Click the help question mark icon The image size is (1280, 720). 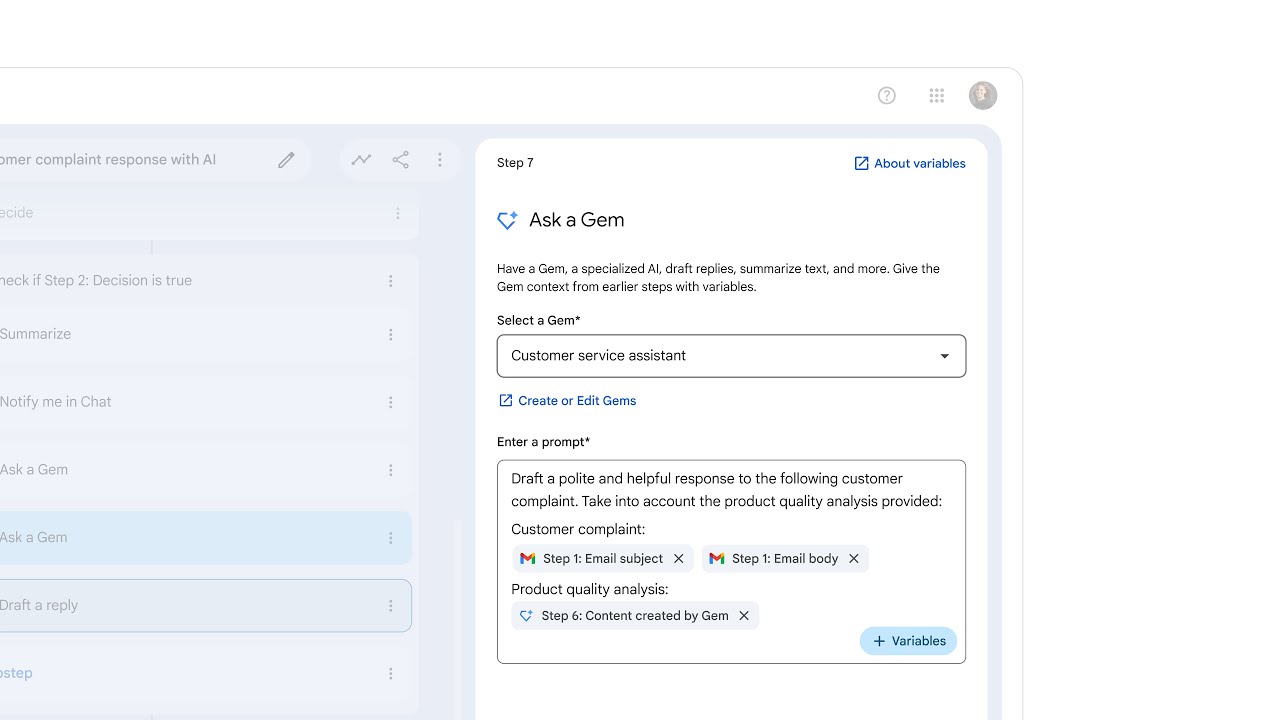tap(886, 96)
